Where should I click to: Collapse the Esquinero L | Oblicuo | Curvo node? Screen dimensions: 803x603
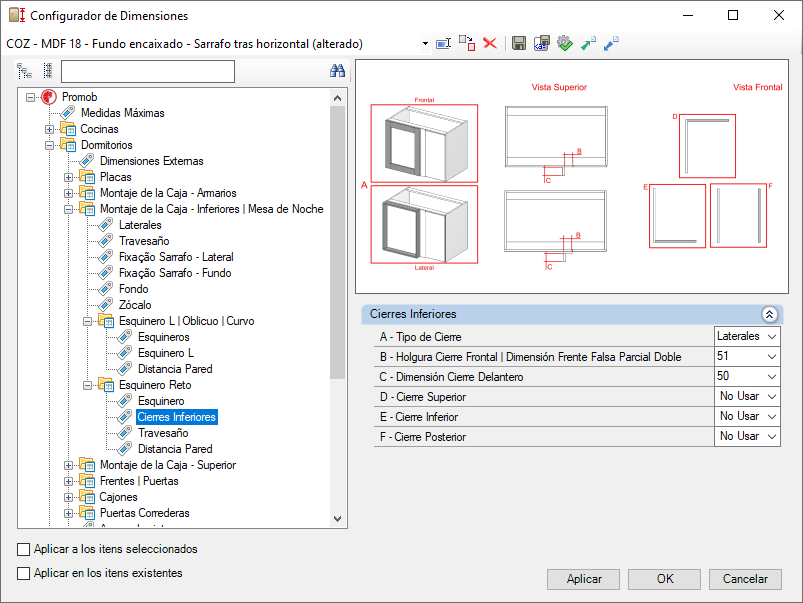point(87,321)
